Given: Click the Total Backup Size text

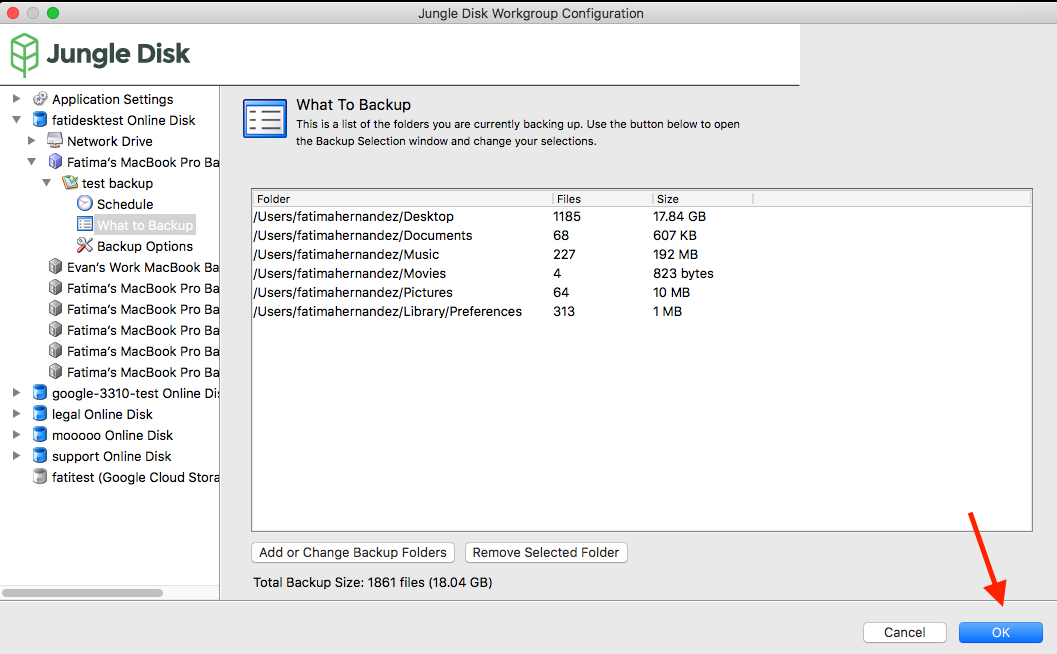Looking at the screenshot, I should click(x=373, y=583).
